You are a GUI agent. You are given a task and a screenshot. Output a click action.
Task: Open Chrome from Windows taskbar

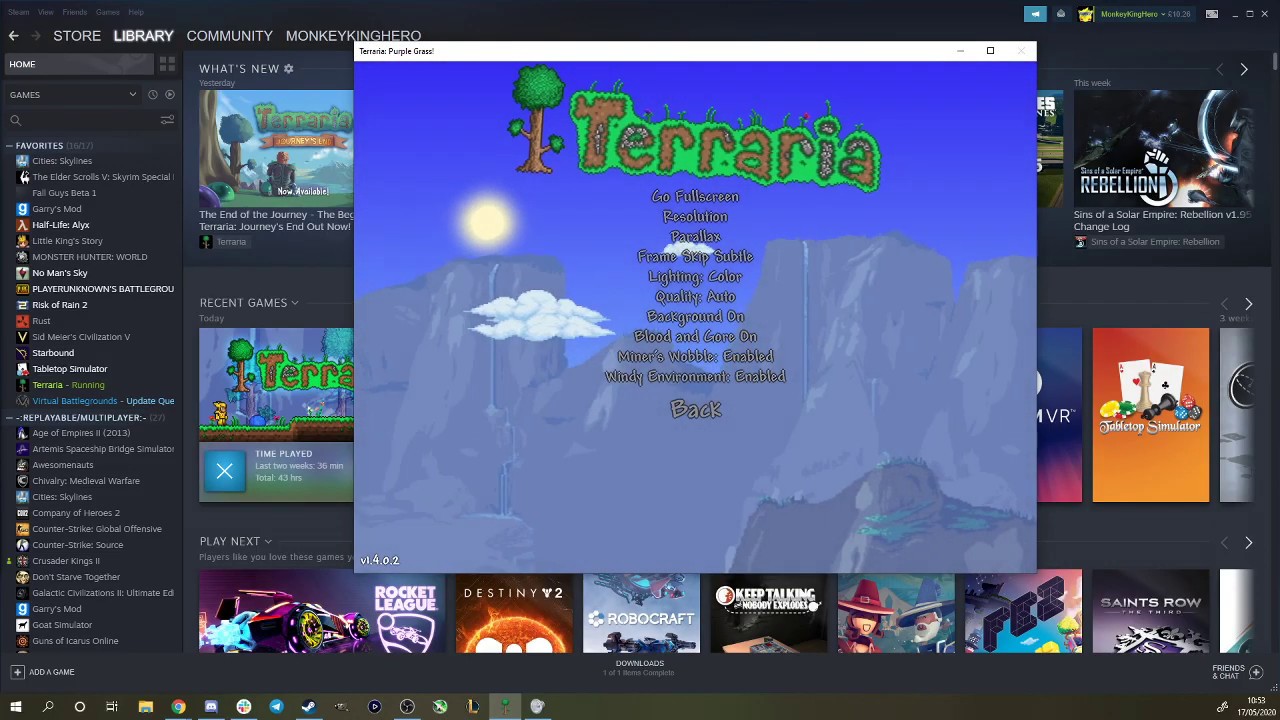[x=178, y=707]
